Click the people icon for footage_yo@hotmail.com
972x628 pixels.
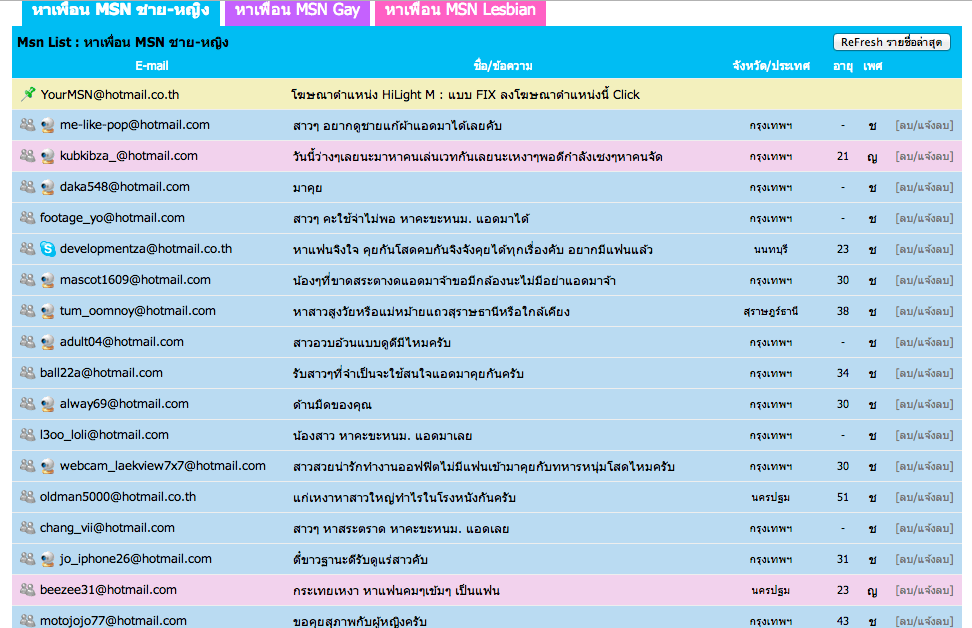pyautogui.click(x=27, y=218)
